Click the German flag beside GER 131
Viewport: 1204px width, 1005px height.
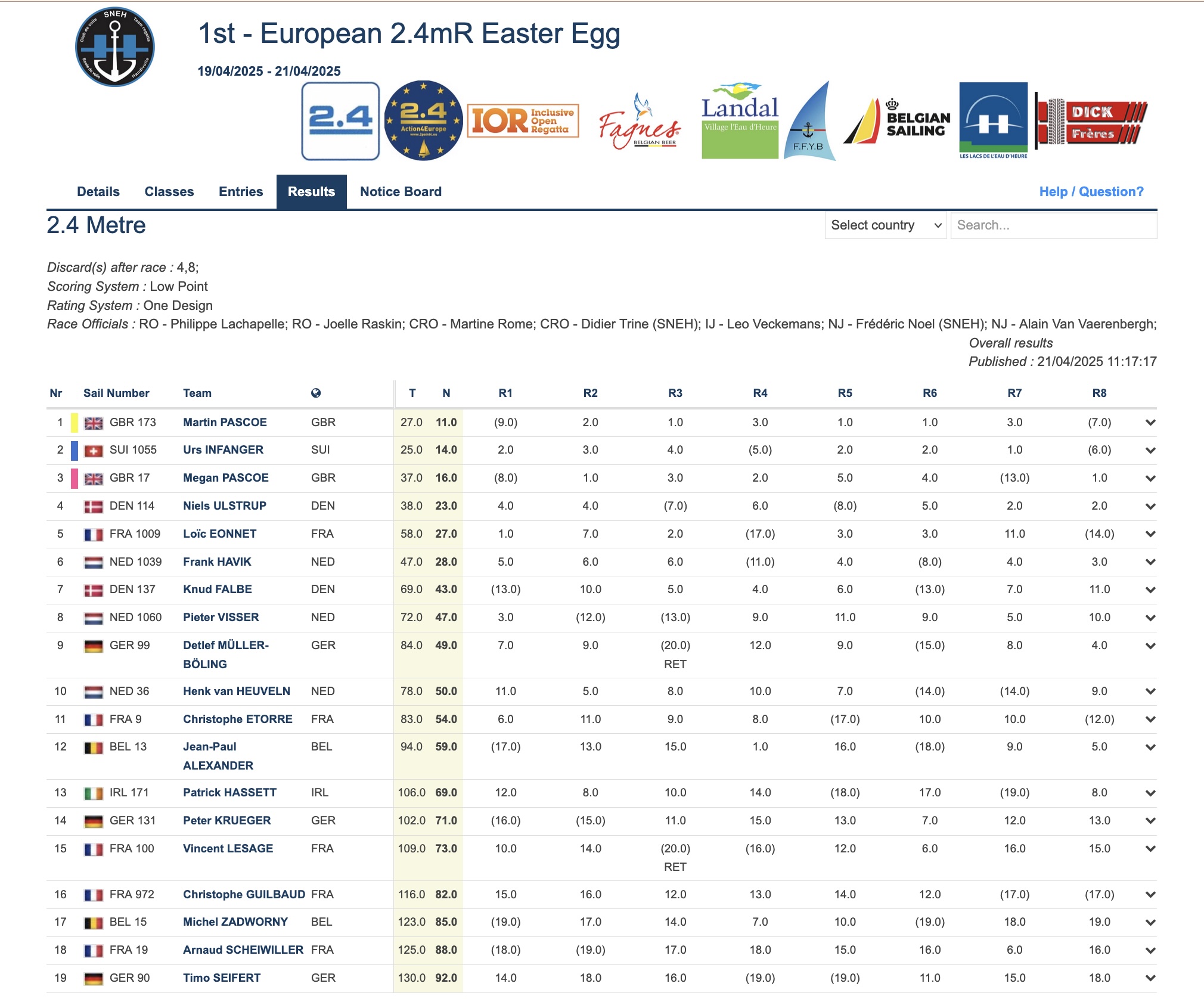pyautogui.click(x=94, y=821)
